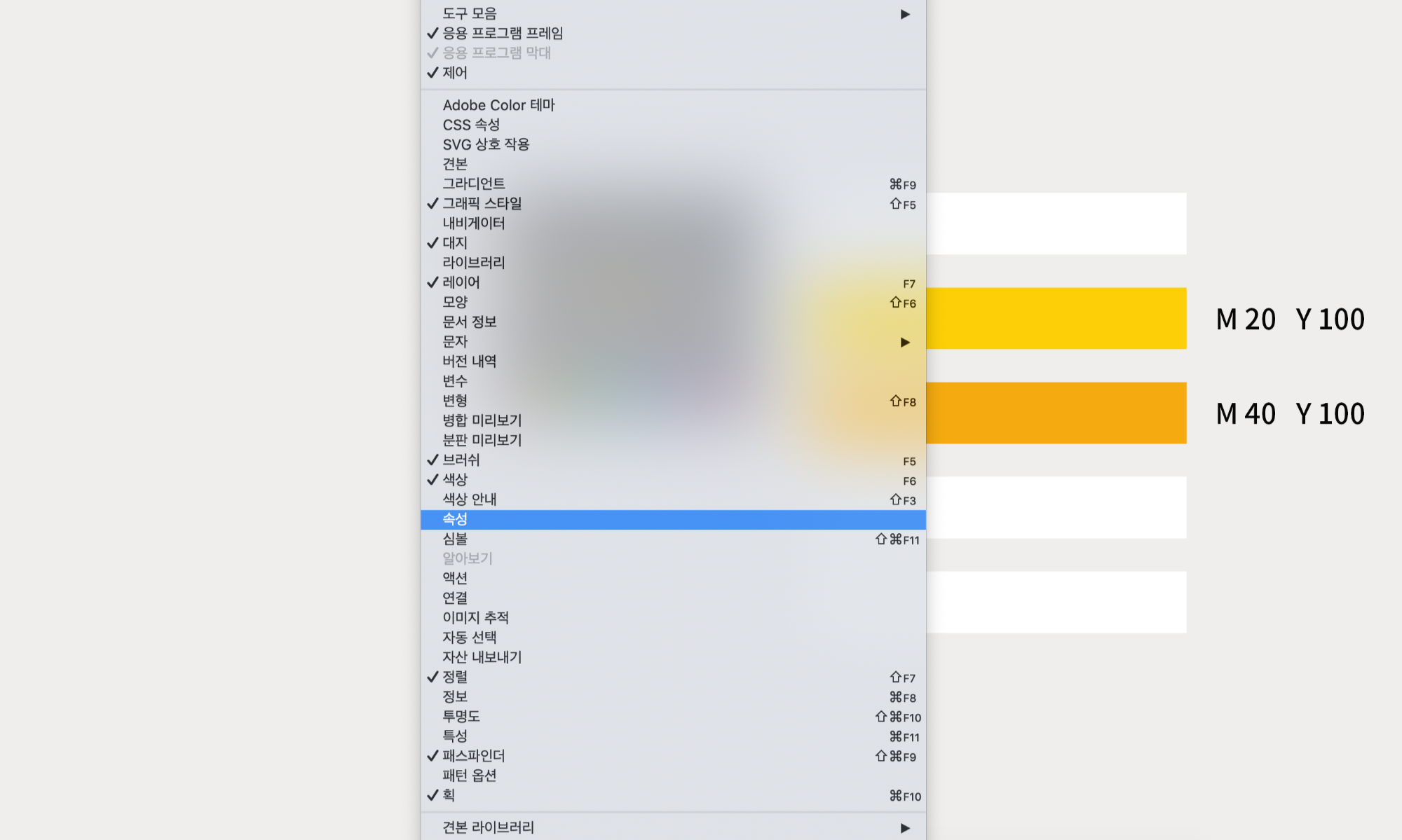The image size is (1402, 840).
Task: Click the bottom white rectangle on canvas
Action: tap(1056, 602)
